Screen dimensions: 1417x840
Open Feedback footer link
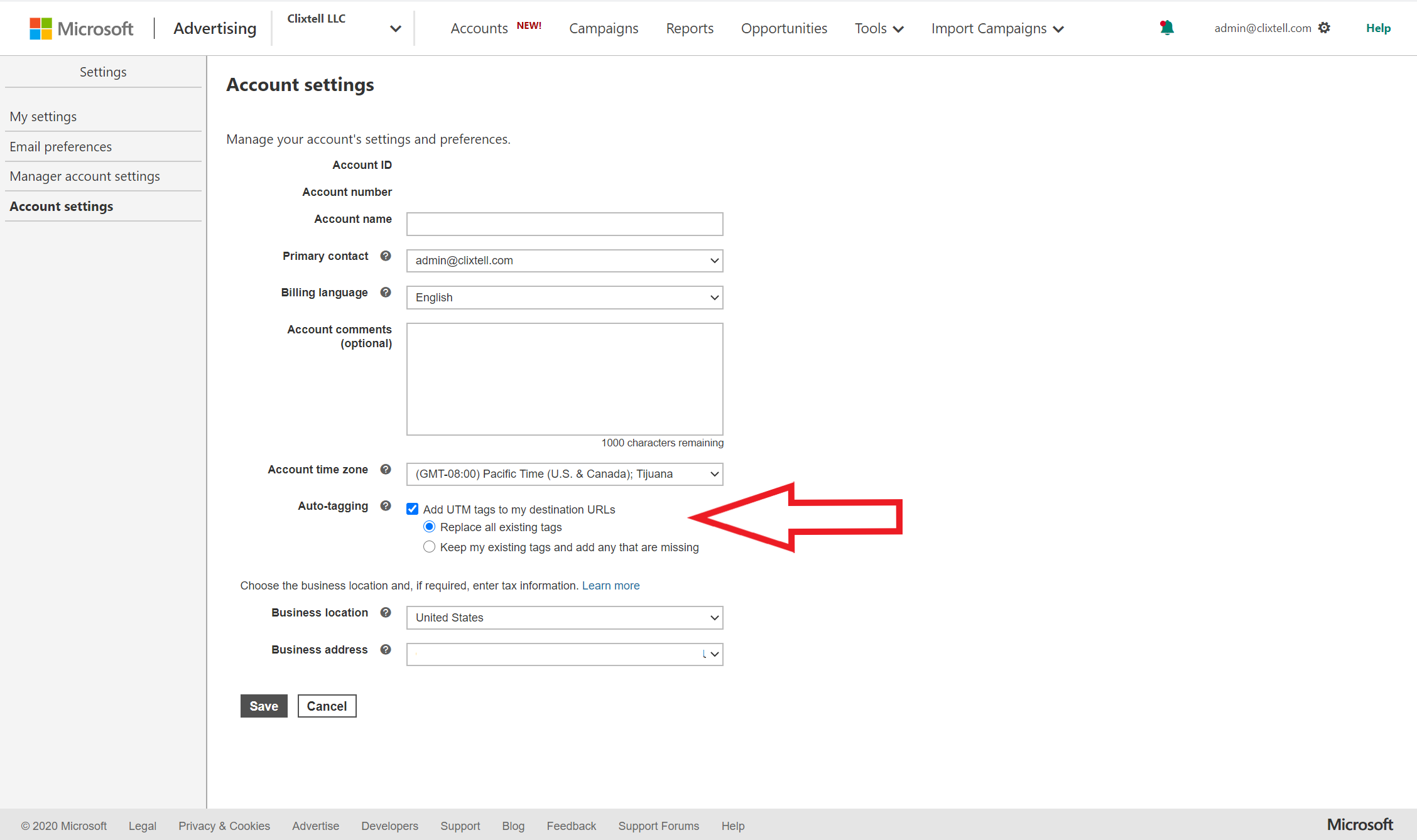click(571, 826)
